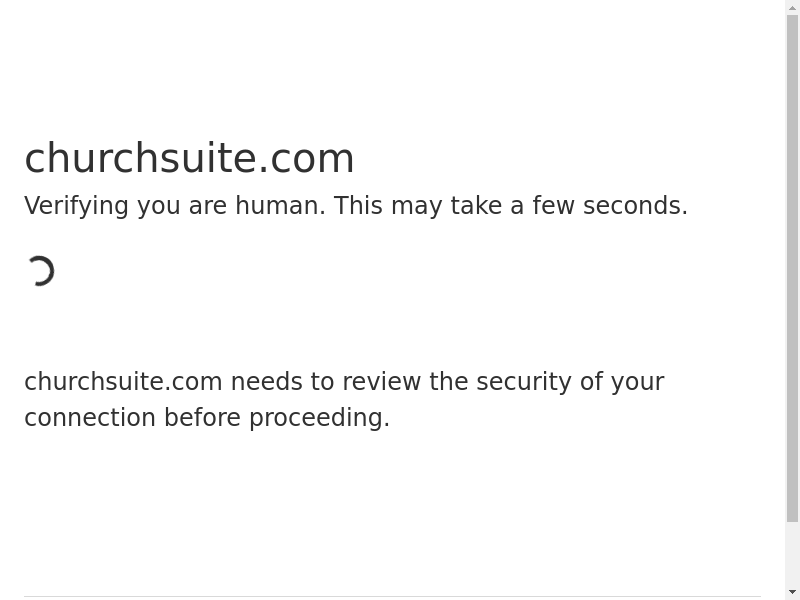Click the horizontal divider line at the bottom
Viewport: 800px width, 600px height.
[x=392, y=596]
